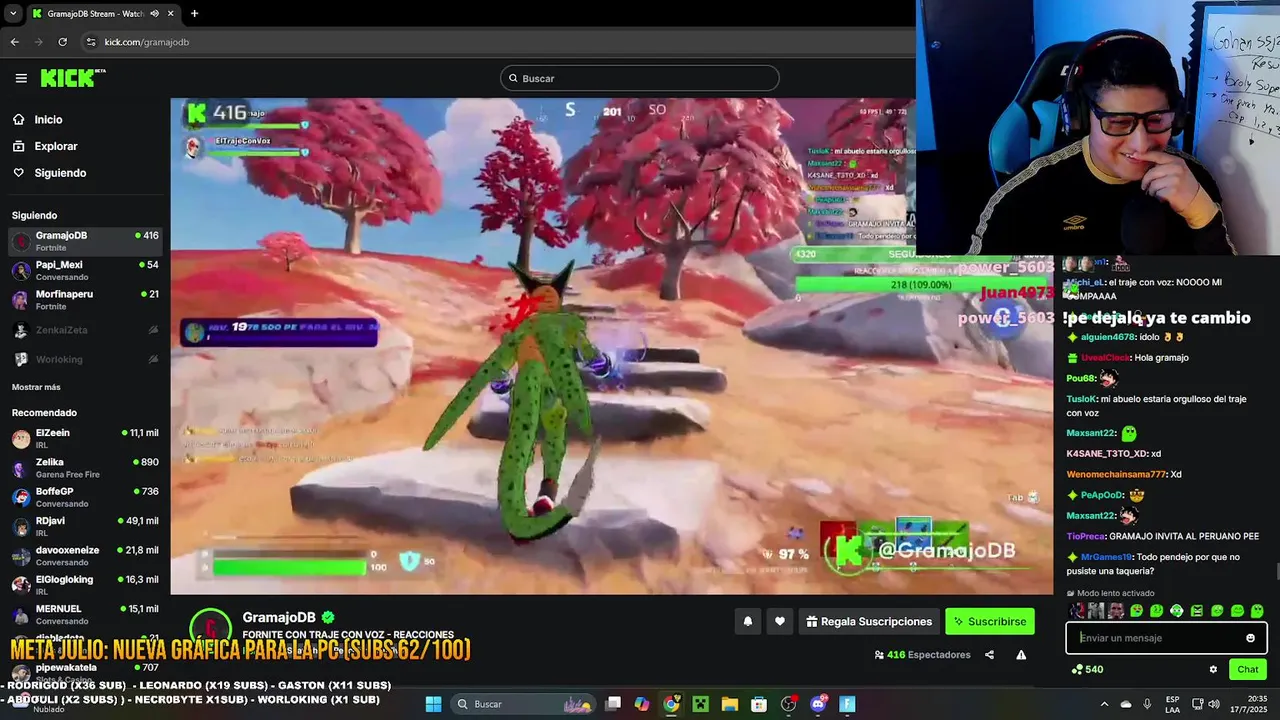Select Morfinaperu channel
The image size is (1280, 720).
point(85,300)
